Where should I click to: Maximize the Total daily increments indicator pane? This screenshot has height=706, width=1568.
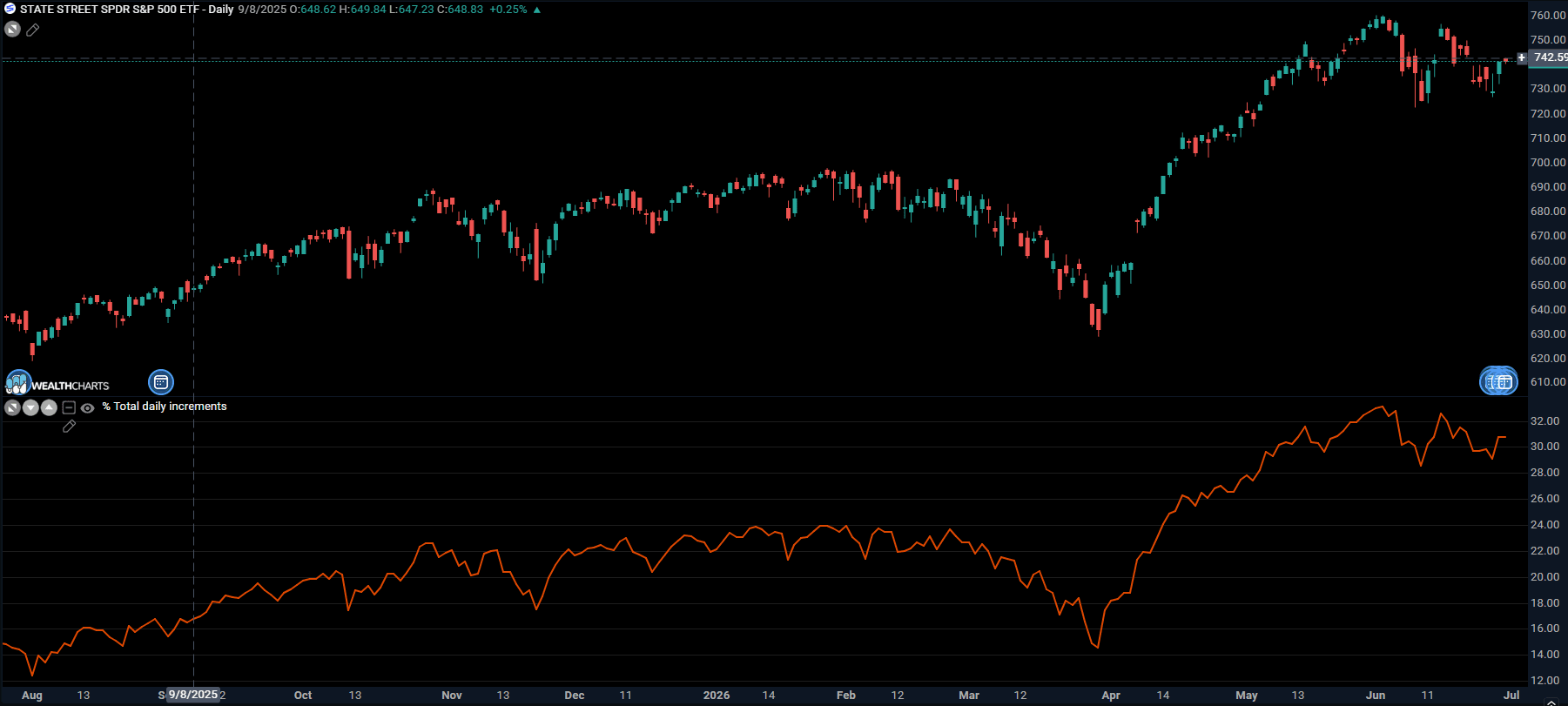point(12,407)
